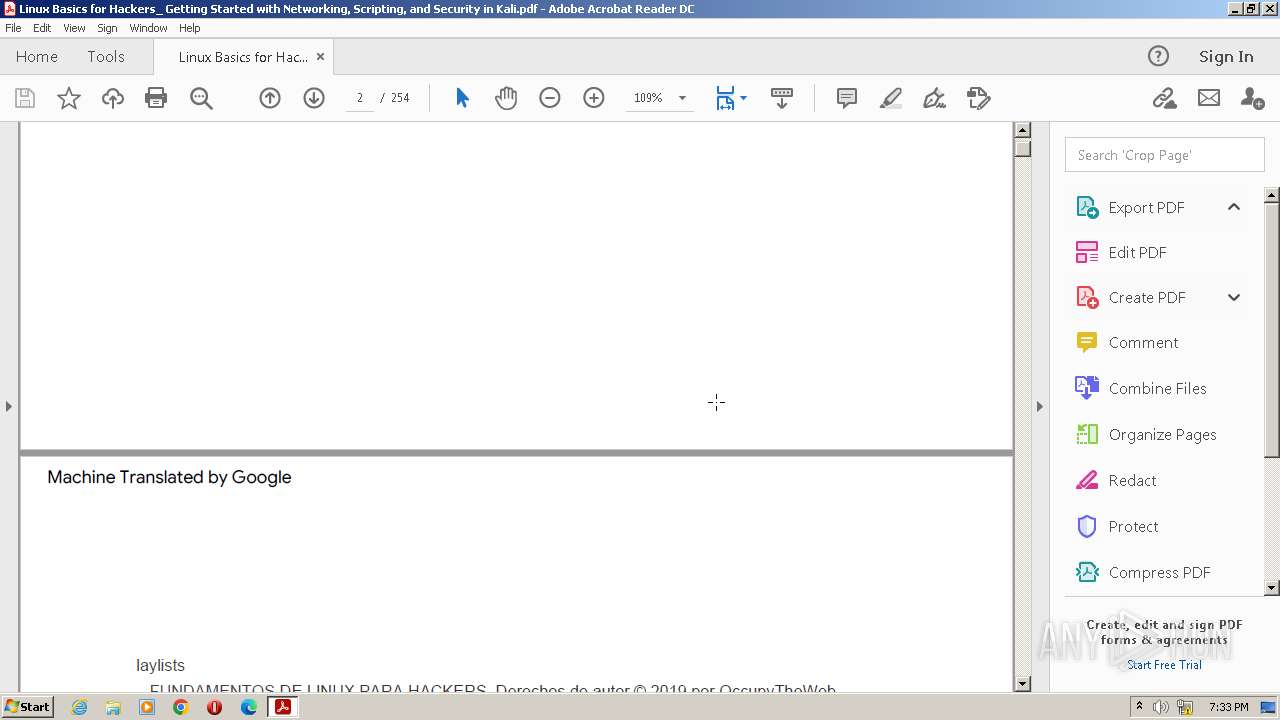
Task: Open the Window menu
Action: click(x=148, y=28)
